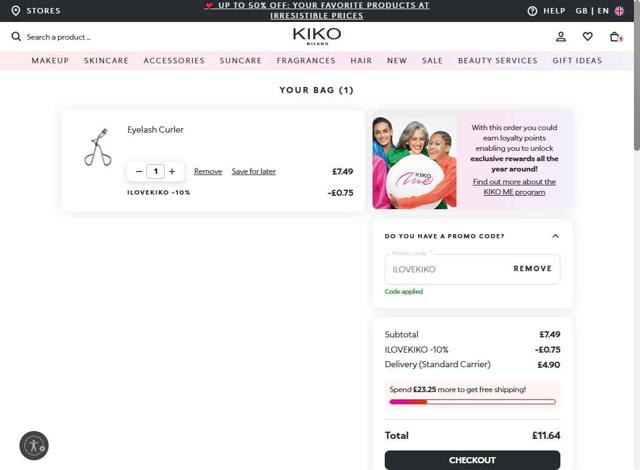Screen dimensions: 640x470
Task: Go to the New category
Action: click(397, 60)
